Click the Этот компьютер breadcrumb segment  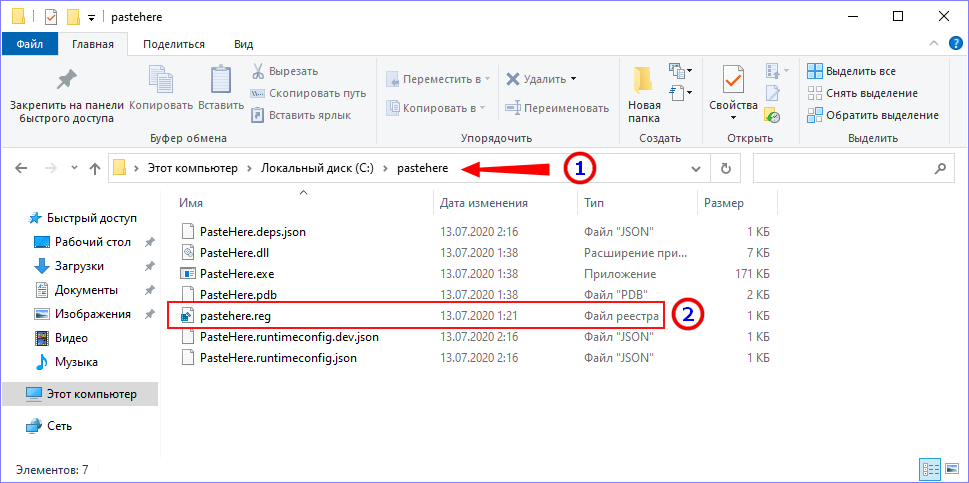click(192, 168)
